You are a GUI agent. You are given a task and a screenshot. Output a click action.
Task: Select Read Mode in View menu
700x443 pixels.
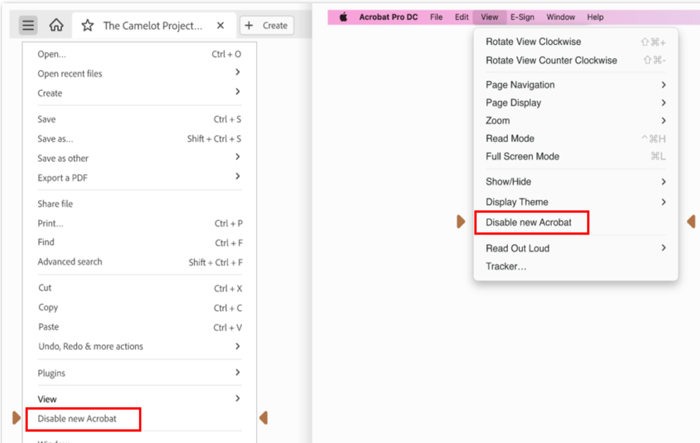(x=576, y=138)
